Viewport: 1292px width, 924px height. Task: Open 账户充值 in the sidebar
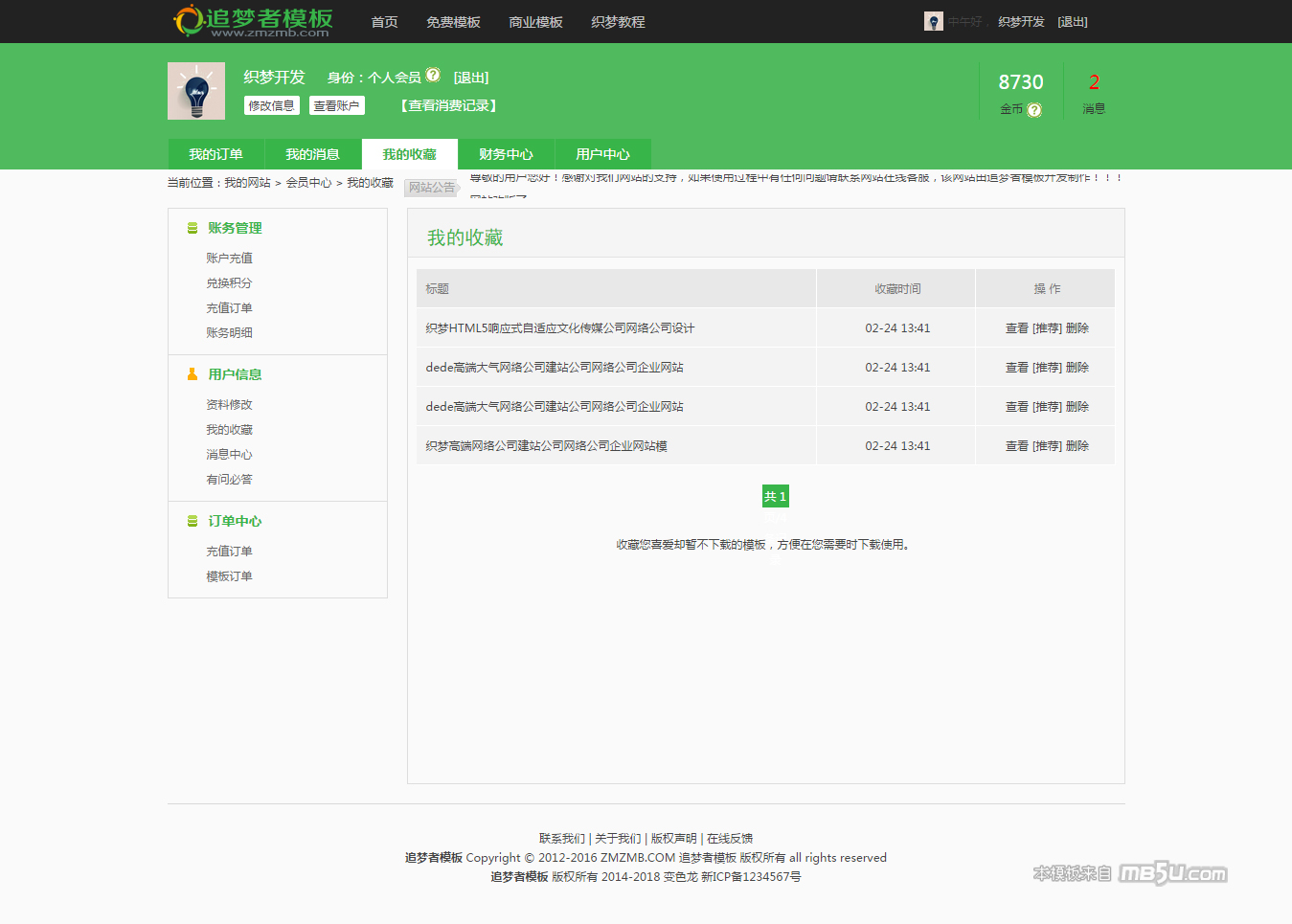[x=229, y=258]
